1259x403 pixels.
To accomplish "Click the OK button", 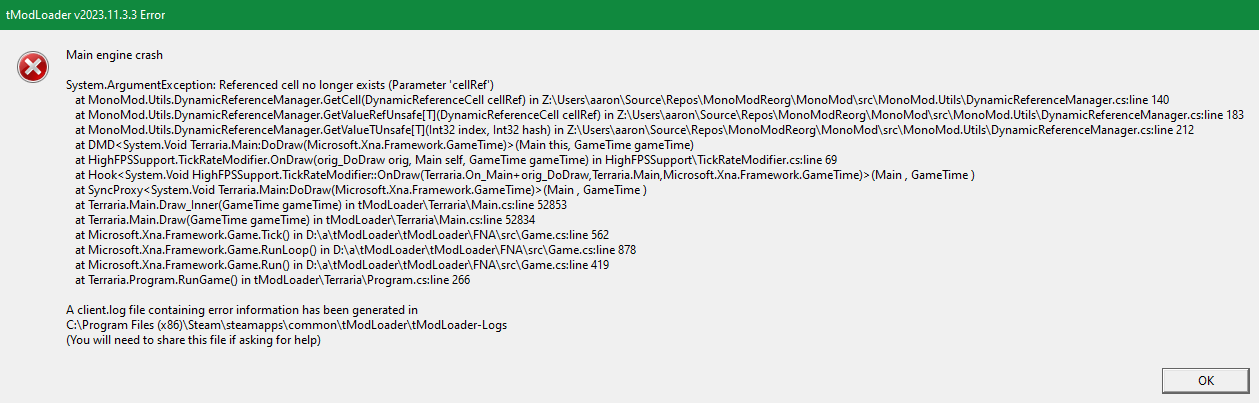I will tap(1205, 380).
